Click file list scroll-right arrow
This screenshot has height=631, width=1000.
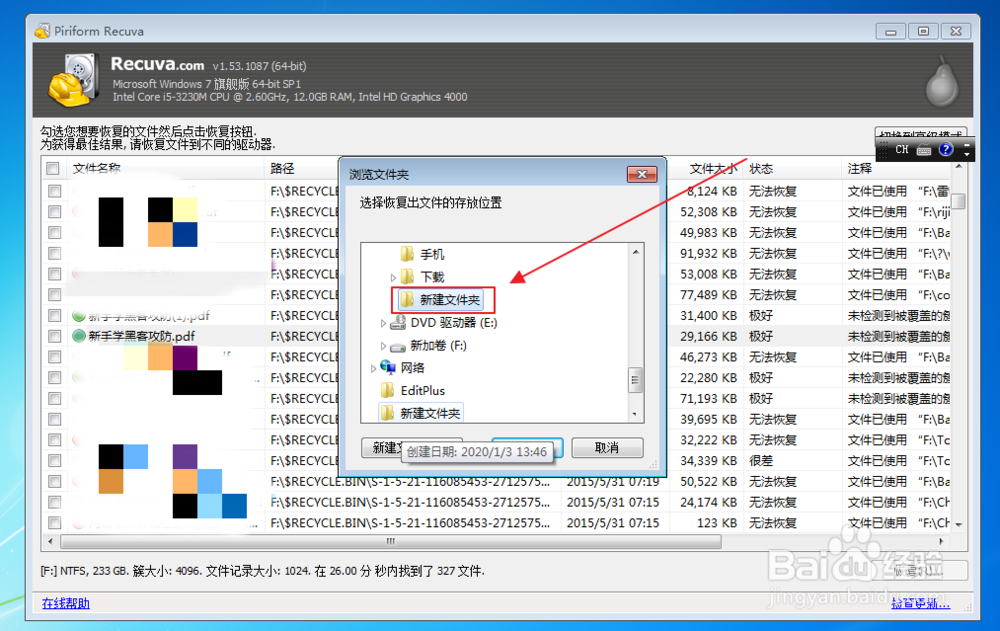tap(941, 541)
